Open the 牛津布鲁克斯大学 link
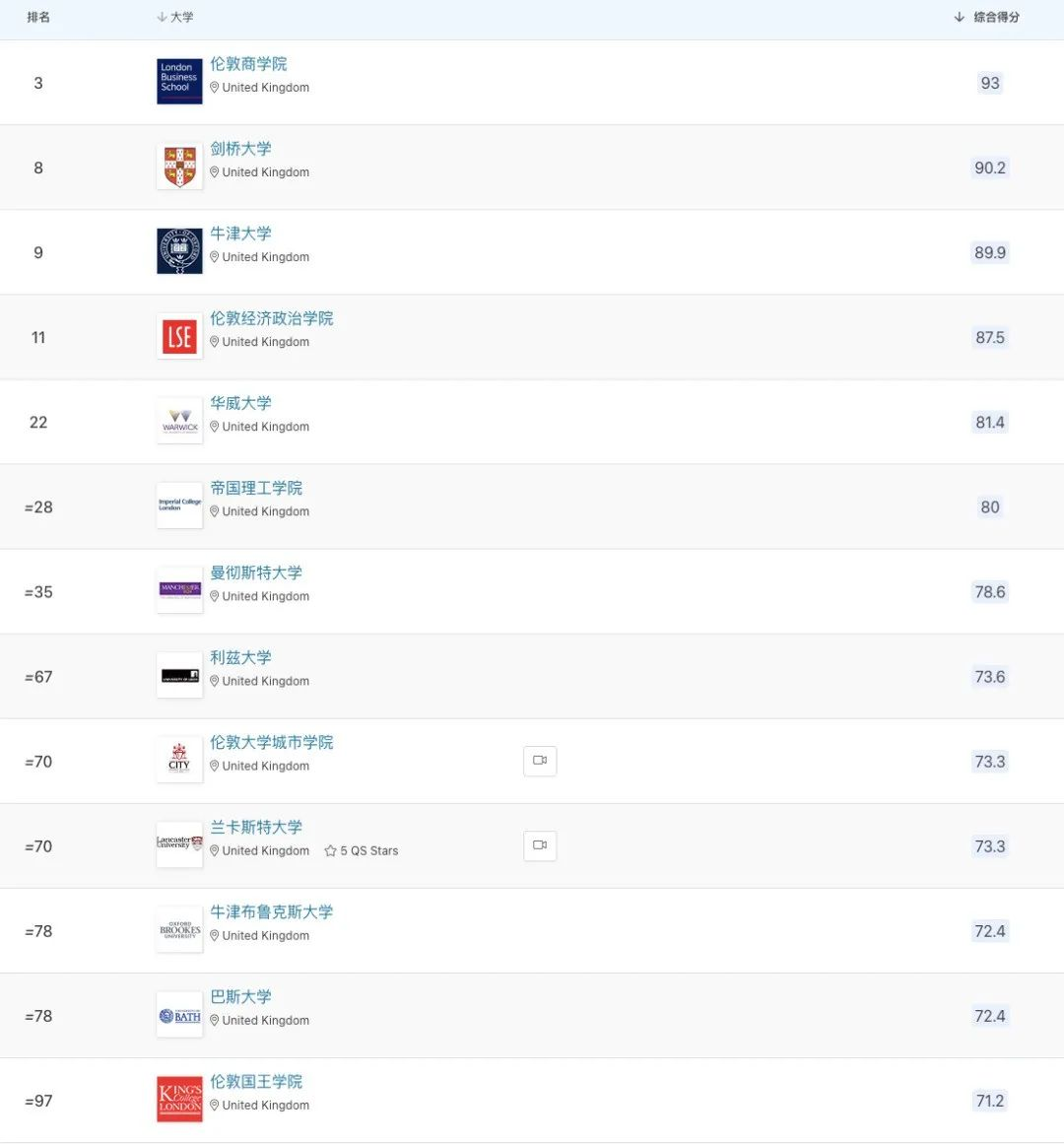Image resolution: width=1064 pixels, height=1144 pixels. pos(271,911)
